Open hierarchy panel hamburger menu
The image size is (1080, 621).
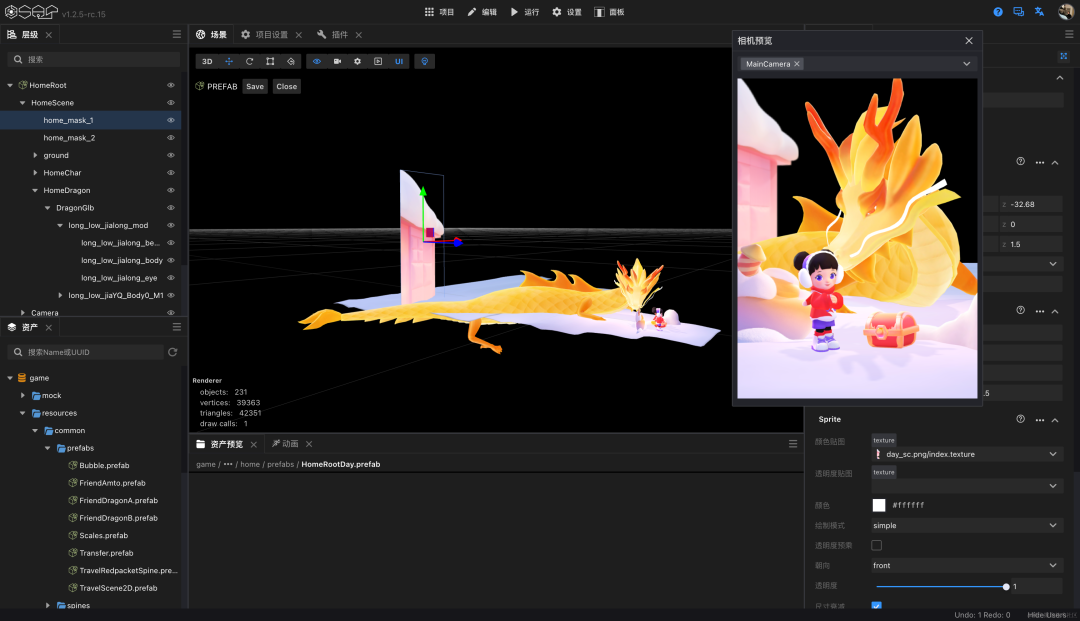tap(177, 34)
